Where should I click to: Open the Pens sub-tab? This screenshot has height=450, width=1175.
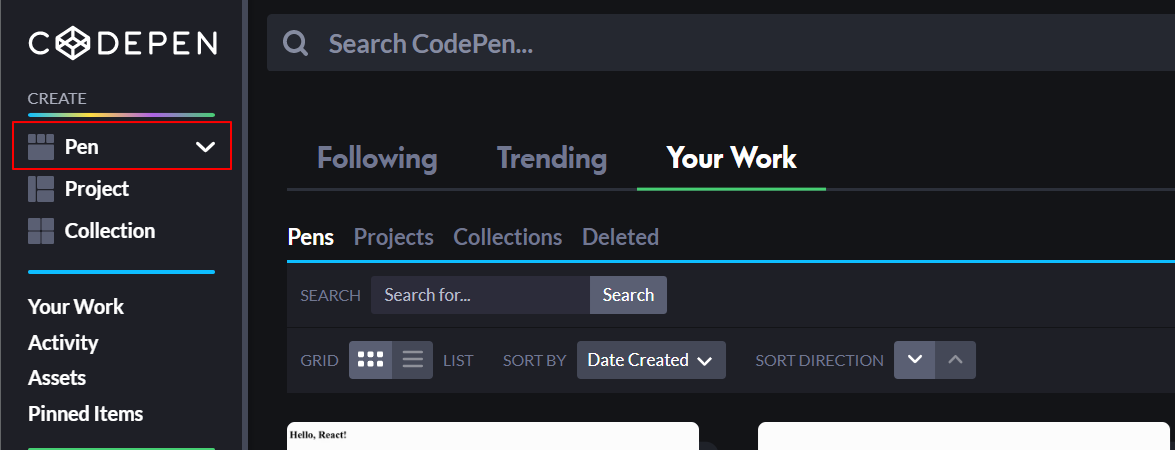pyautogui.click(x=311, y=237)
